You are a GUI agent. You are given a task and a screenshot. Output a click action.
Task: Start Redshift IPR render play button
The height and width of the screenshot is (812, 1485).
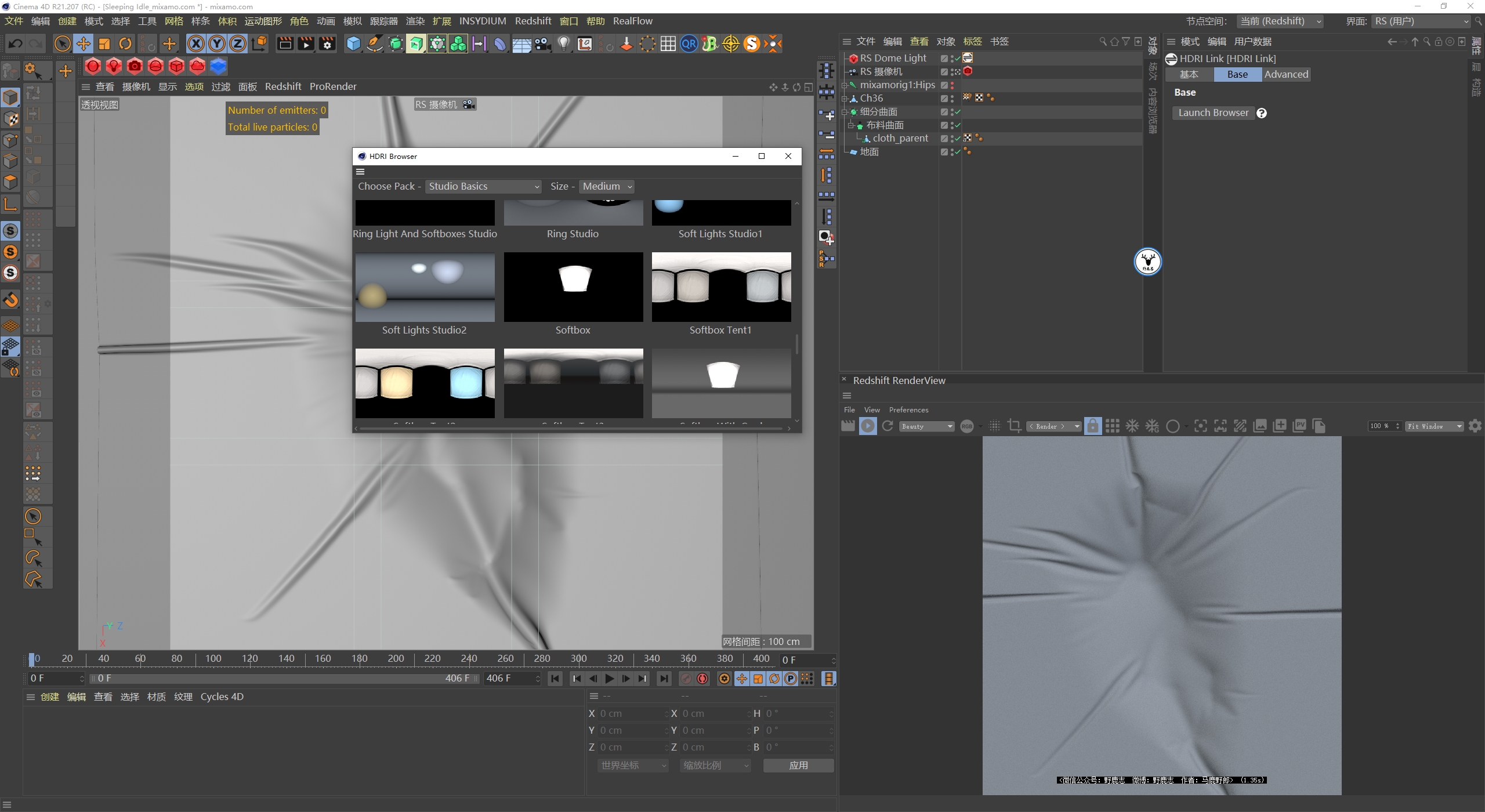(x=868, y=426)
